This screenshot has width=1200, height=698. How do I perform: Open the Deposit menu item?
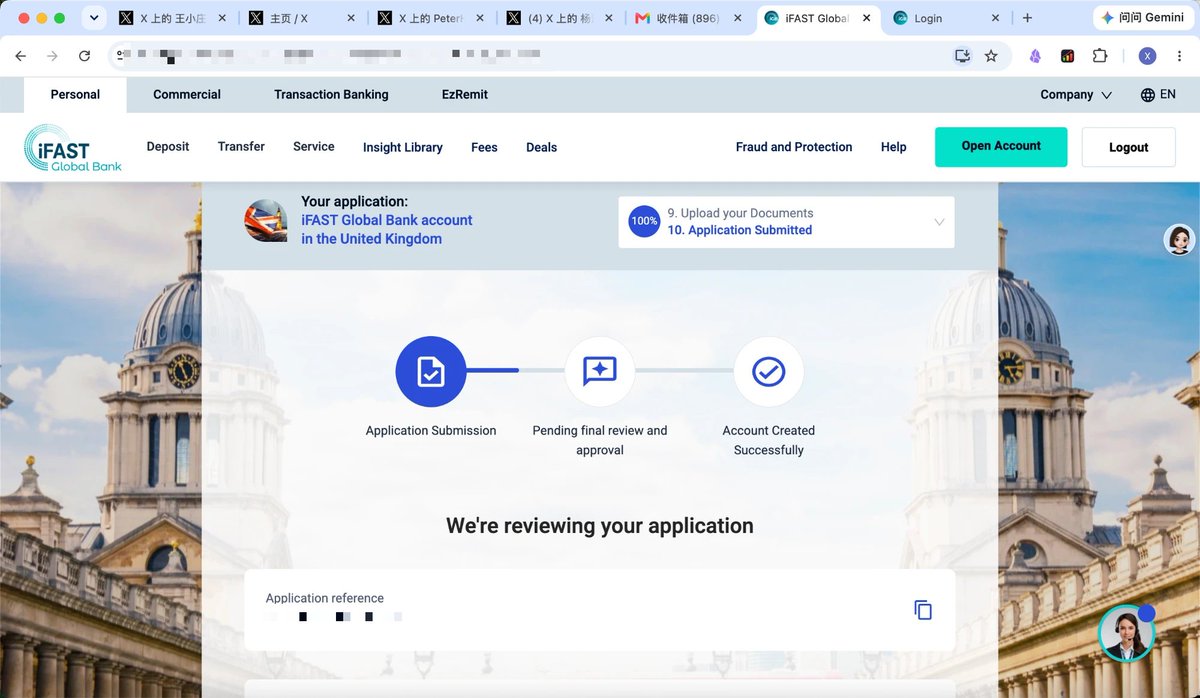coord(168,147)
